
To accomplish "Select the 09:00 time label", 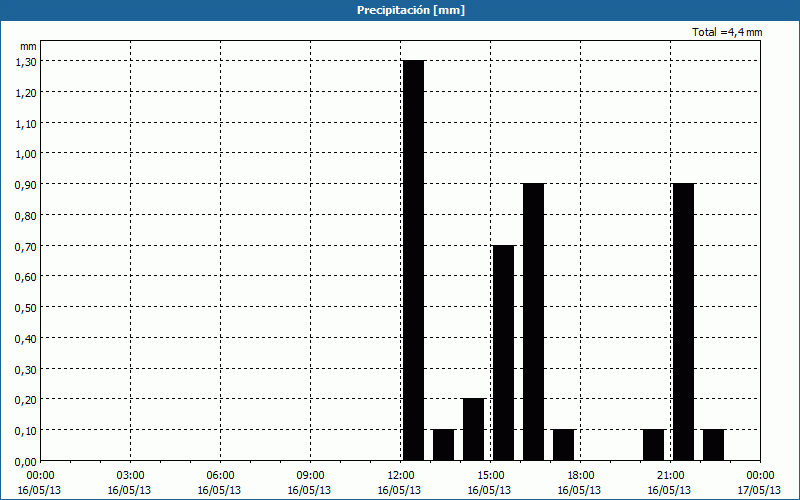I will coord(310,476).
